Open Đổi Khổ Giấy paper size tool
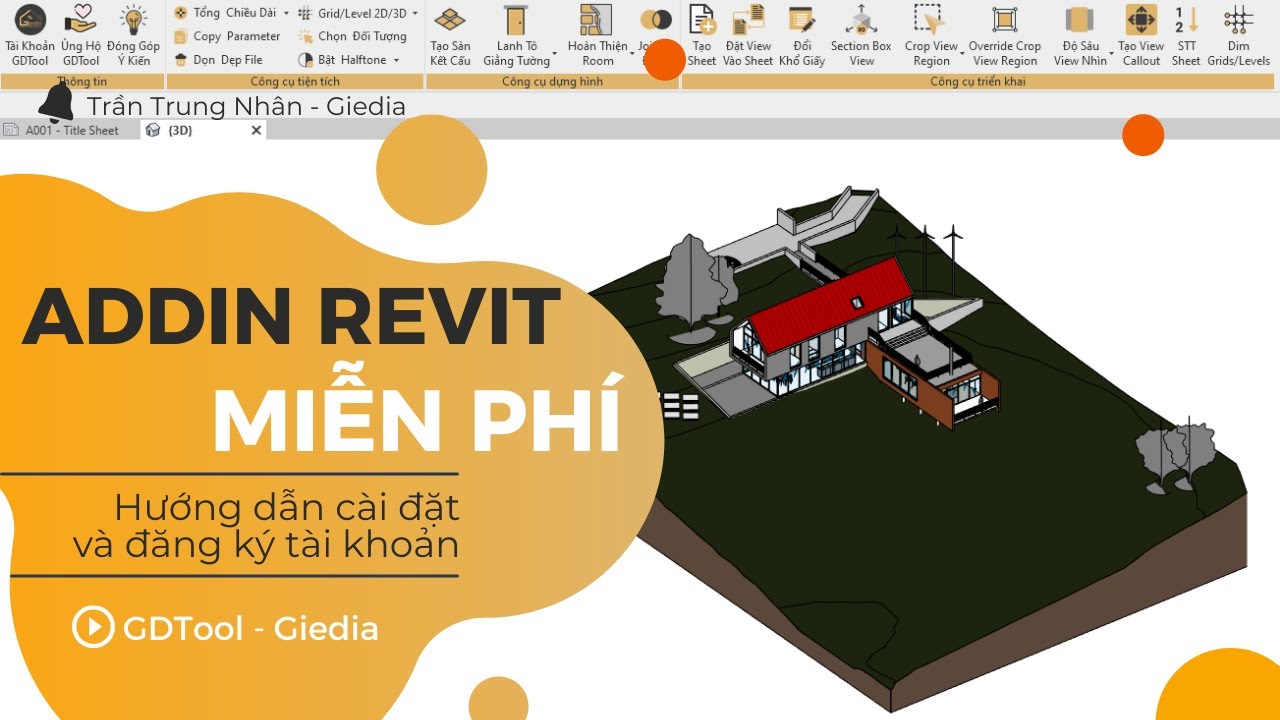The height and width of the screenshot is (720, 1280). [801, 35]
